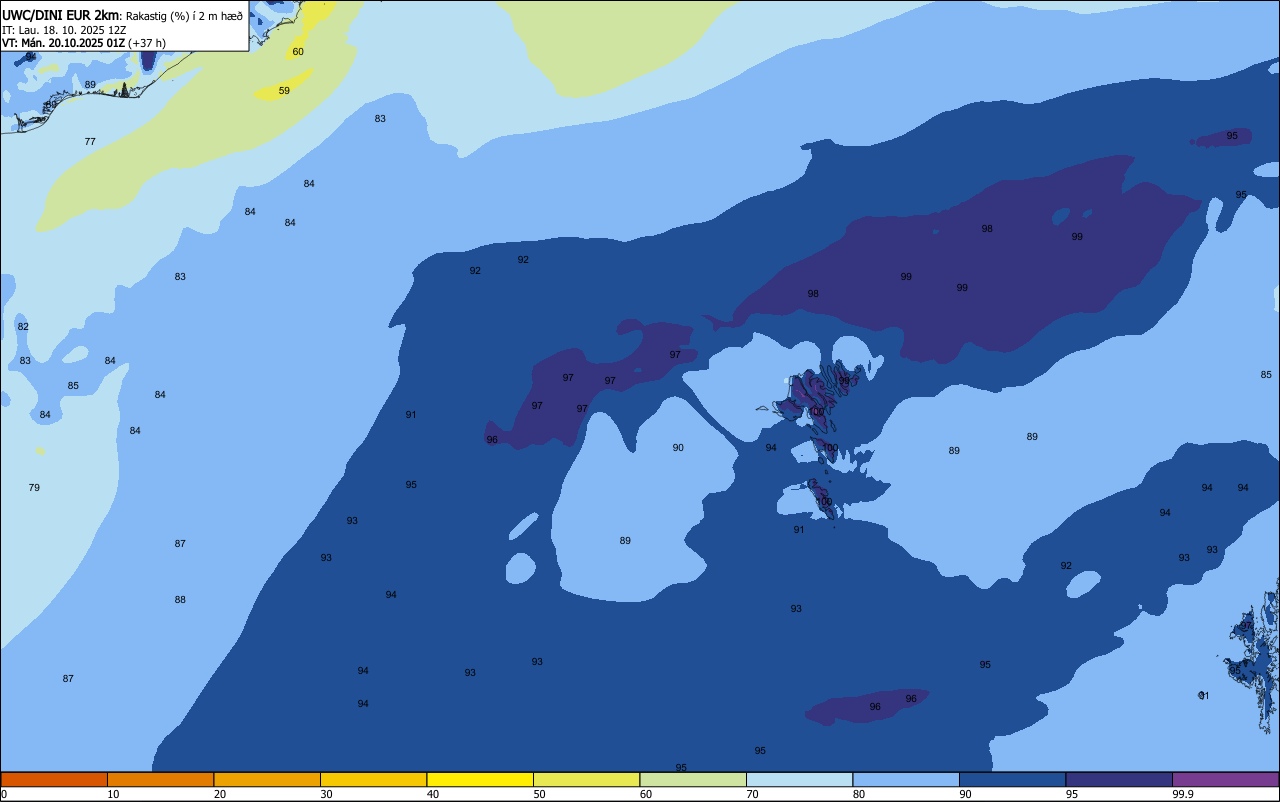This screenshot has height=802, width=1280.
Task: Select the light blue 80–90 legend swatch
Action: (906, 779)
